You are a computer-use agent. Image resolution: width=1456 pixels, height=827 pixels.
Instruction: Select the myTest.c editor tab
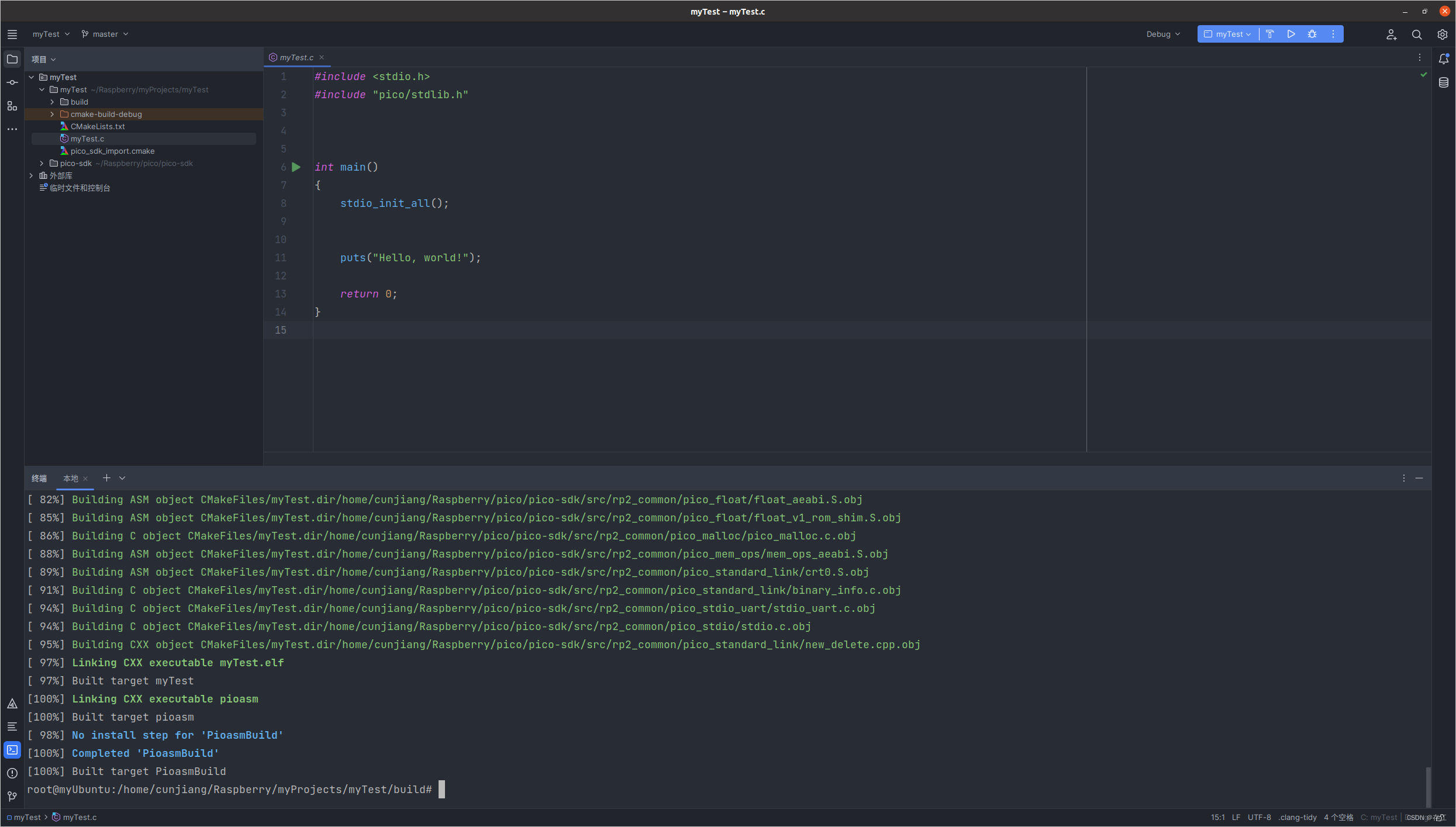tap(296, 57)
